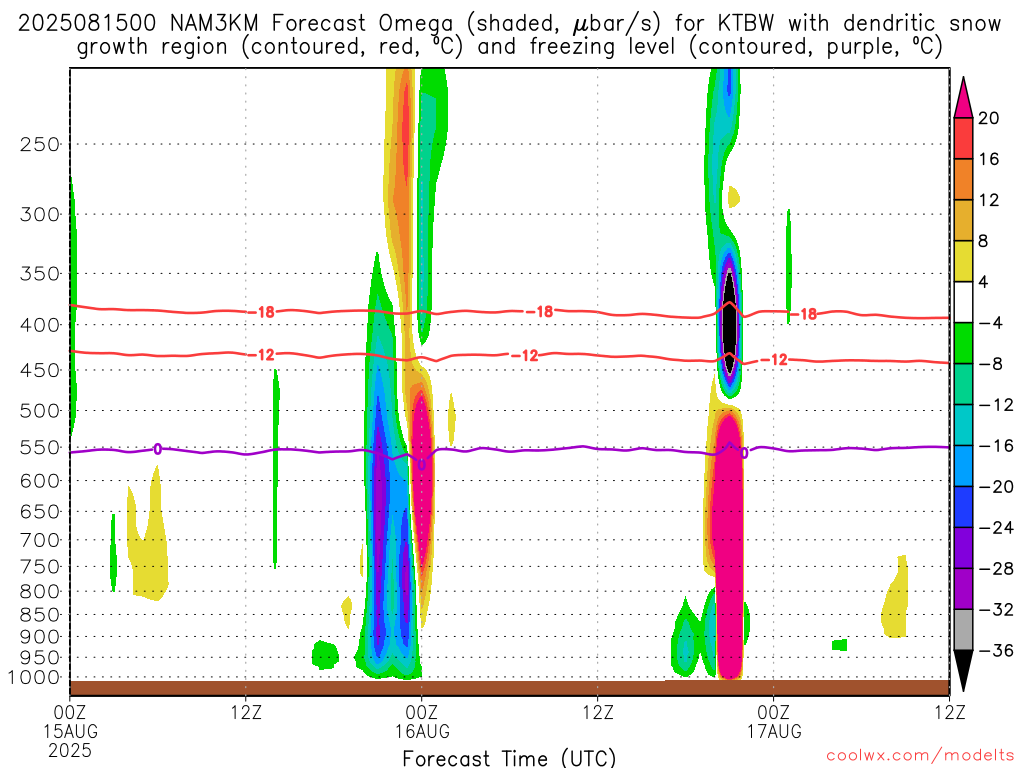Click the colorbar label 16
This screenshot has width=1024, height=768.
coord(989,159)
